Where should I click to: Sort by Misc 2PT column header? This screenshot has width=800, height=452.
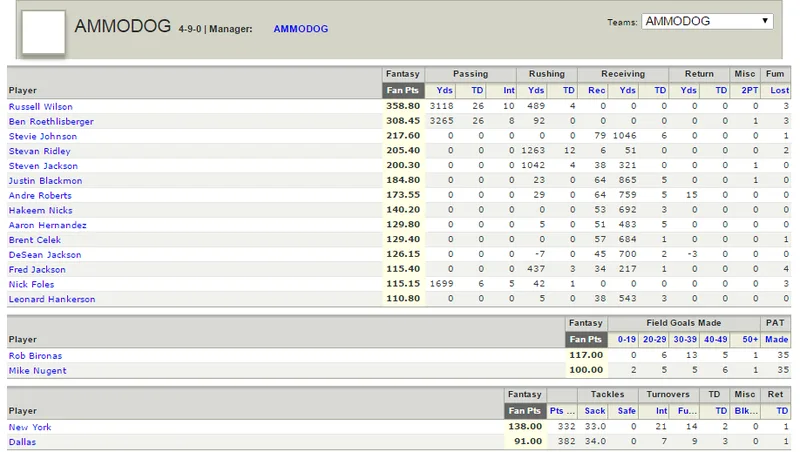point(749,90)
